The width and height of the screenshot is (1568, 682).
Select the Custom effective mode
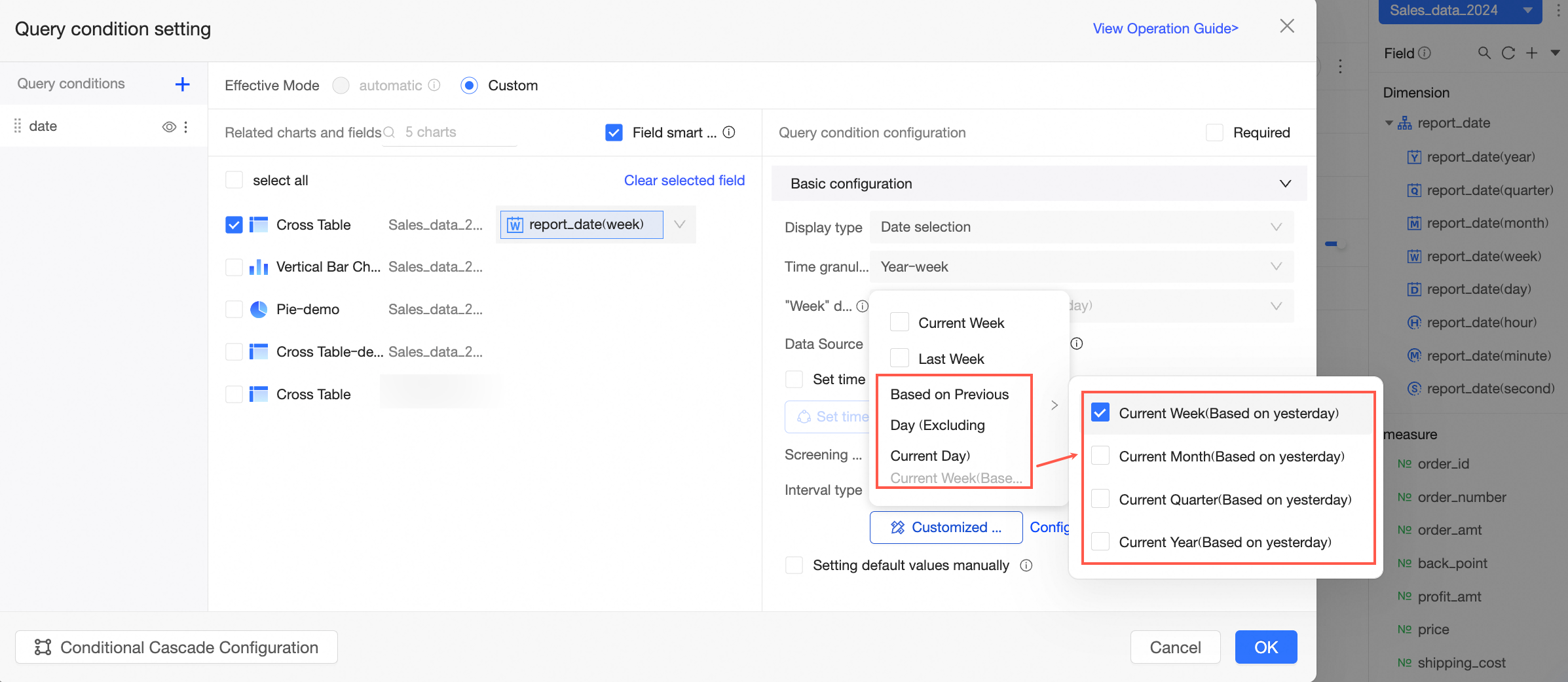[469, 86]
